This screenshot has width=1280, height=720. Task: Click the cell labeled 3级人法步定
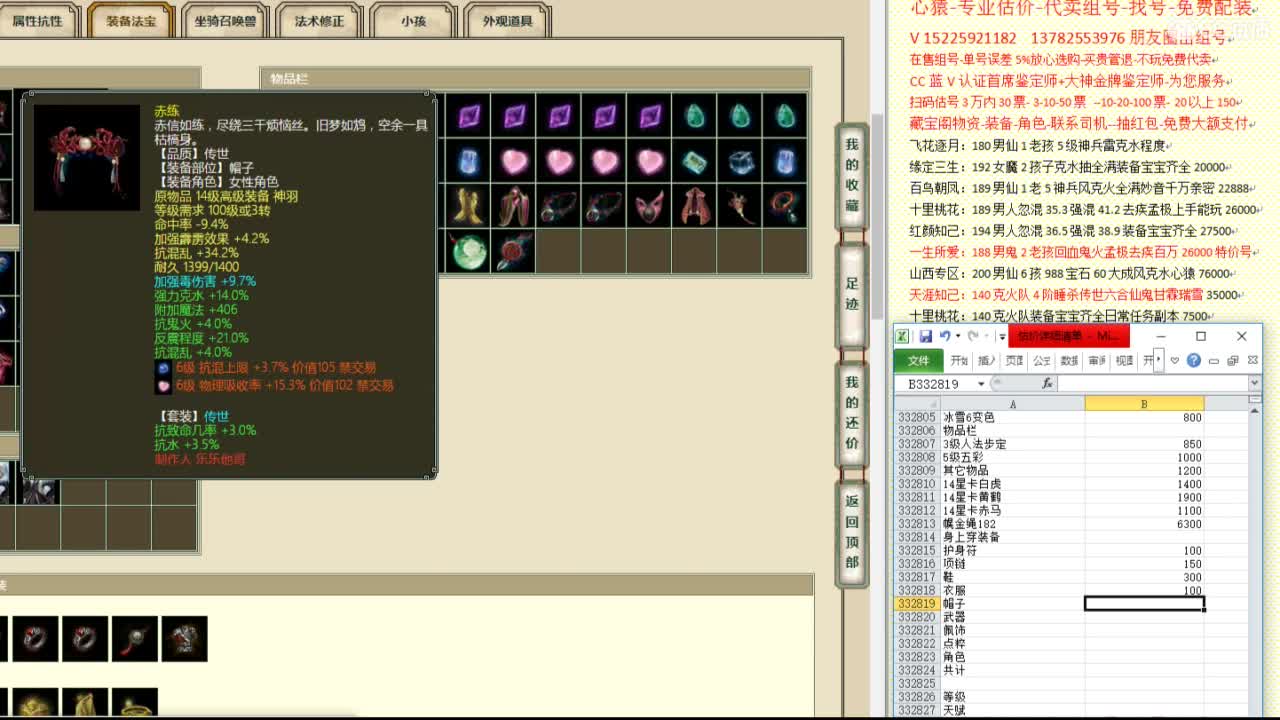click(x=1012, y=444)
